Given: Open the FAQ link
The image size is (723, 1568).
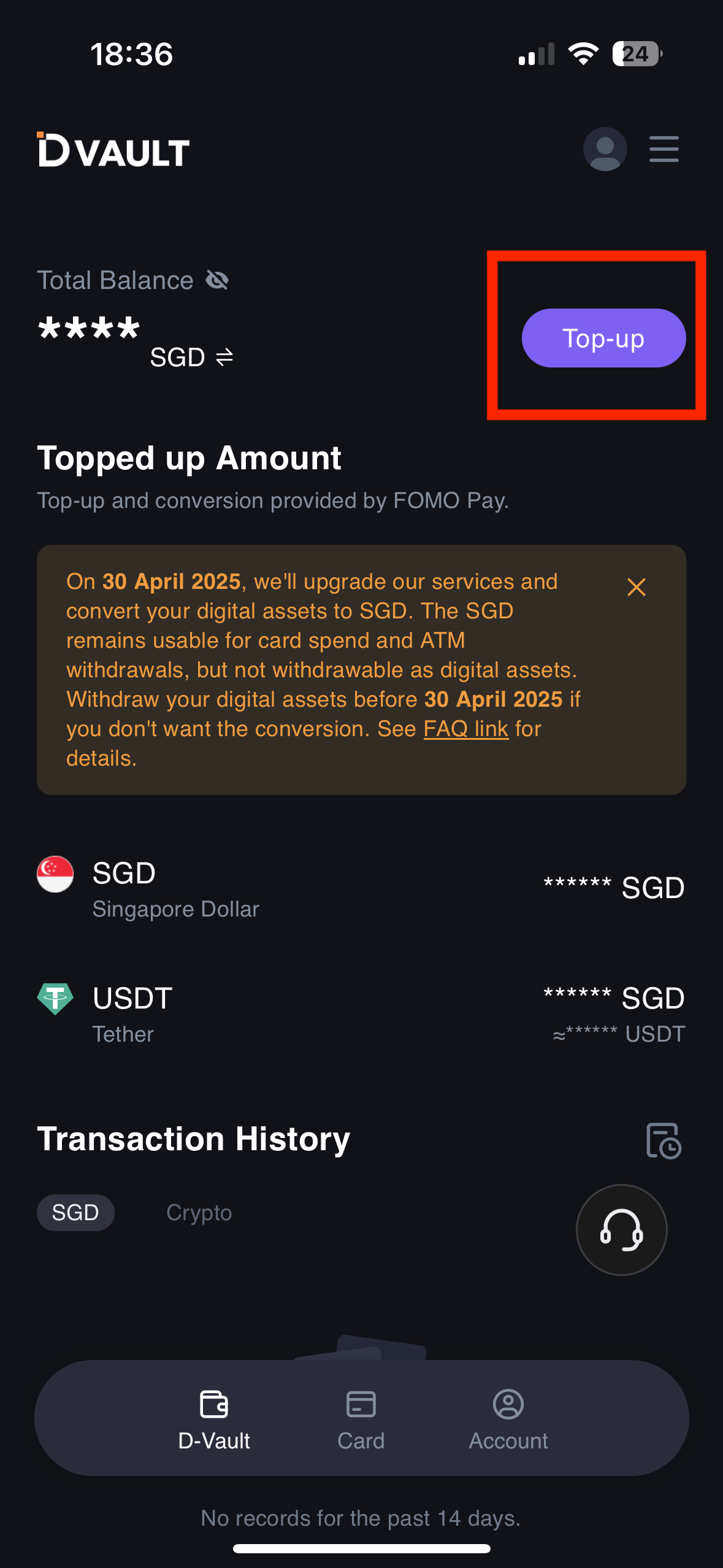Looking at the screenshot, I should point(465,729).
